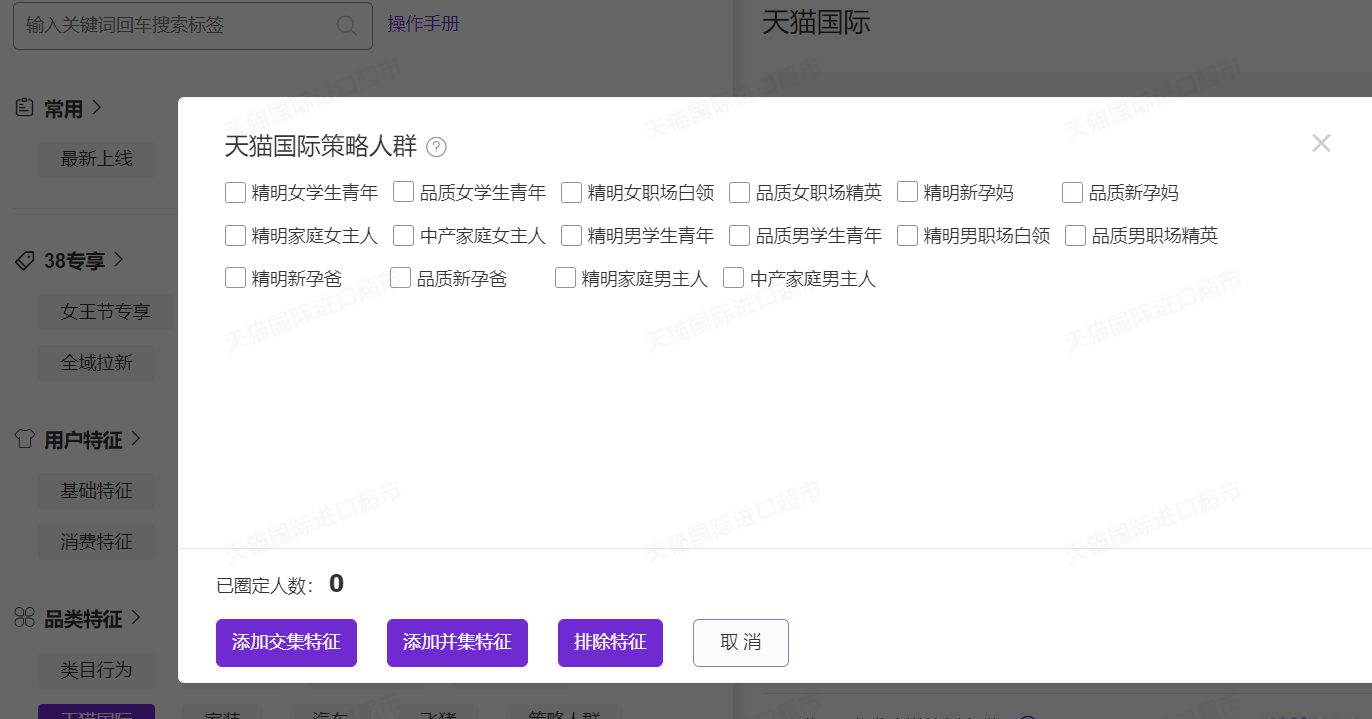Select 品质男职场精英 checkbox

1075,235
